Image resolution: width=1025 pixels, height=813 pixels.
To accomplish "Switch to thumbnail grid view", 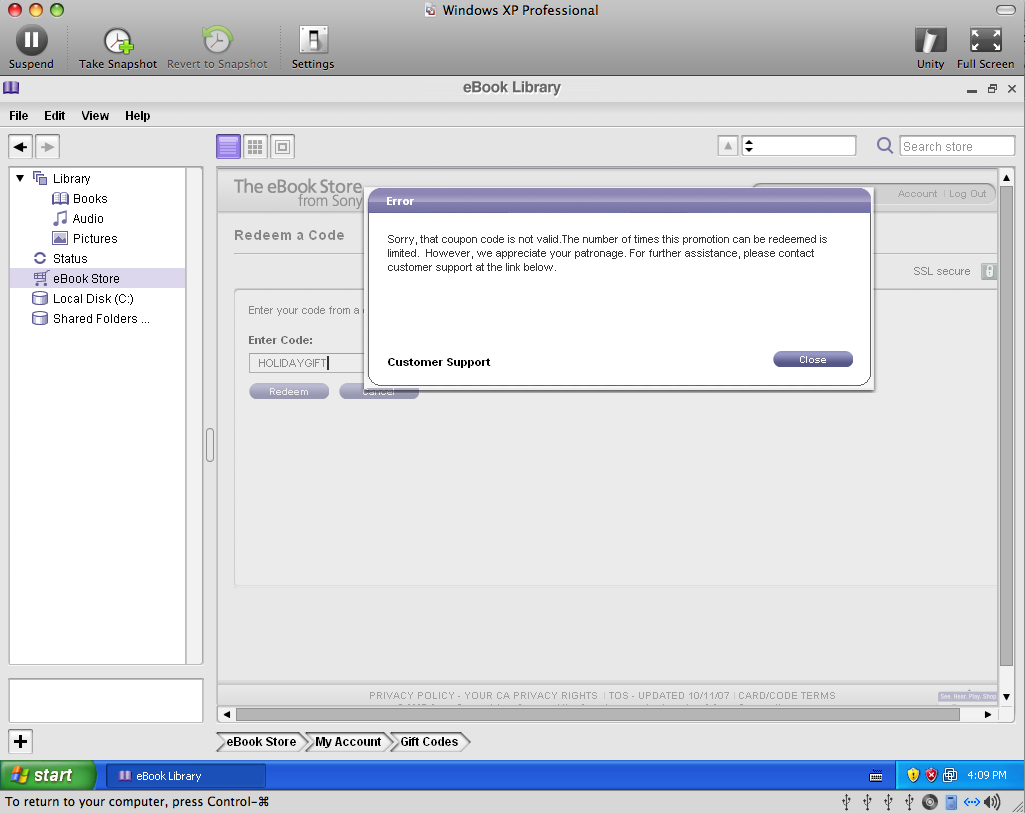I will (255, 146).
